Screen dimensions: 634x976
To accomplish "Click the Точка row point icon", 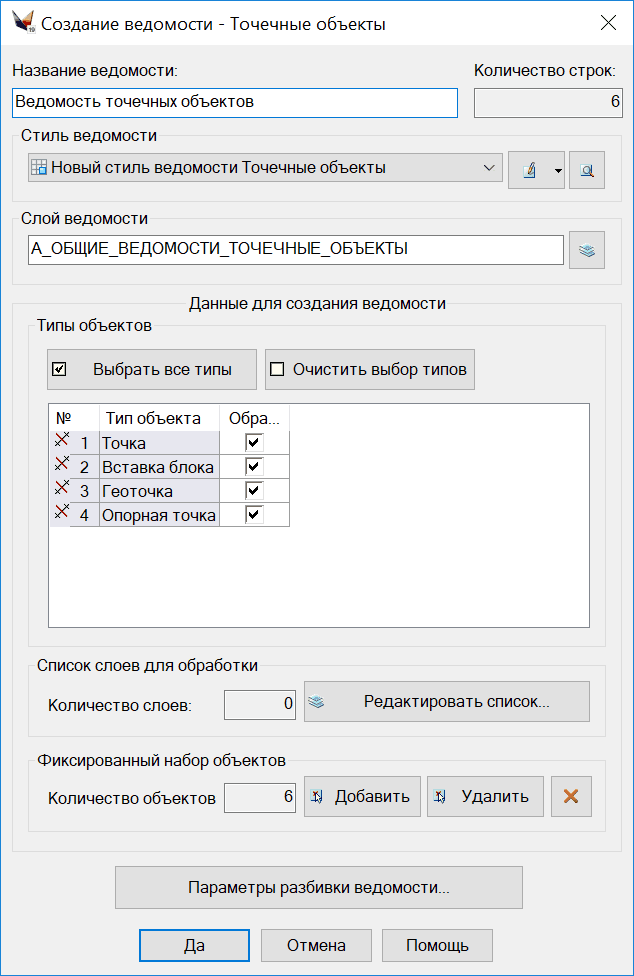I will tap(61, 441).
